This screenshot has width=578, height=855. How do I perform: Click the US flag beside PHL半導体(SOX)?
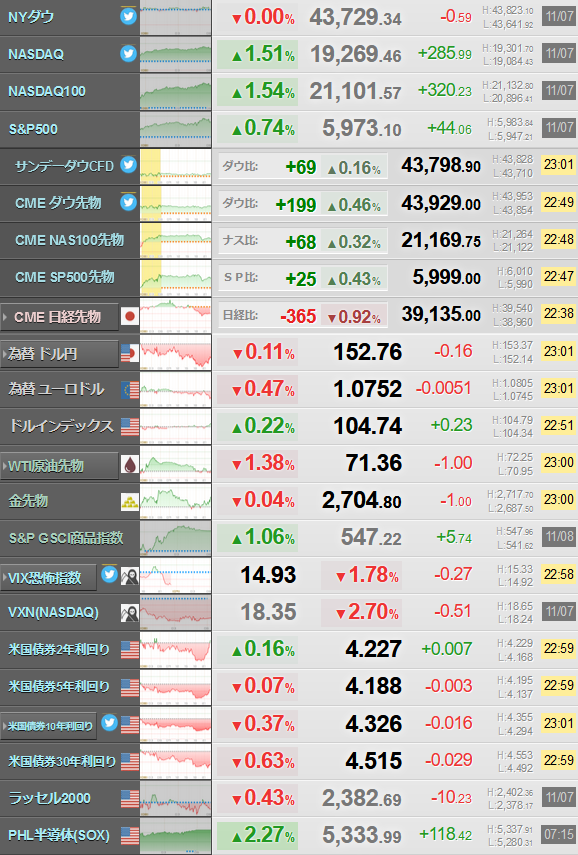coord(130,835)
